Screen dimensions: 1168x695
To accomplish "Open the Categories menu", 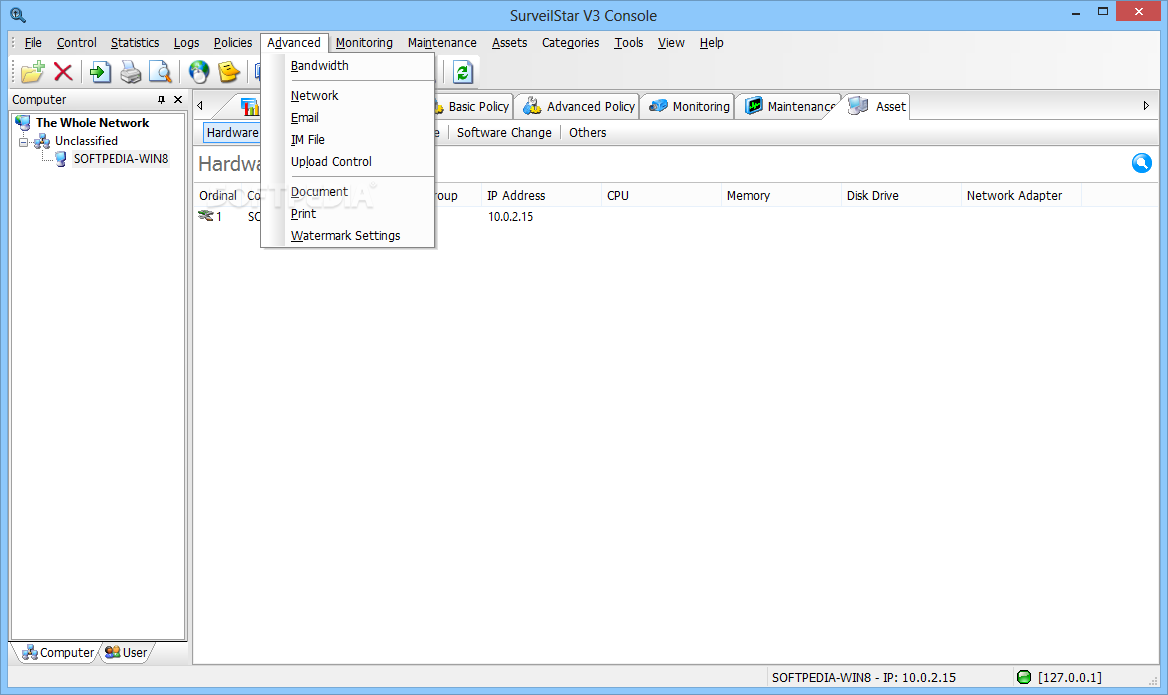I will coord(571,42).
